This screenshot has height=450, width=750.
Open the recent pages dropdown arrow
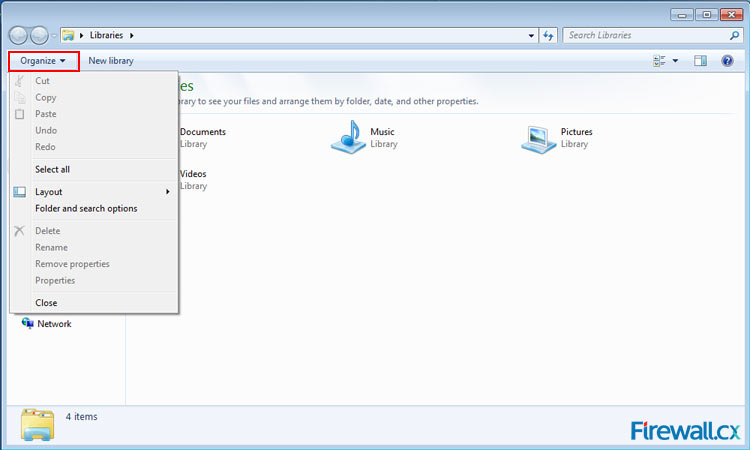coord(54,35)
